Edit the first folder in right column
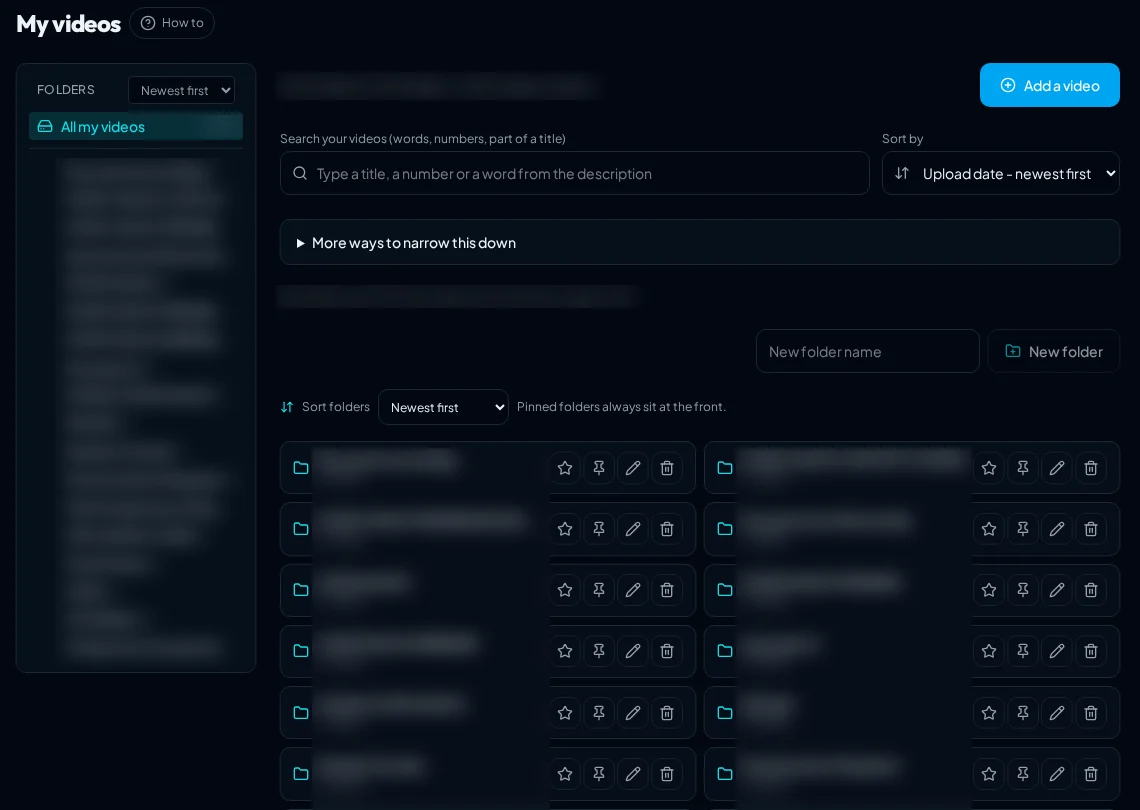This screenshot has height=810, width=1140. click(x=1057, y=468)
